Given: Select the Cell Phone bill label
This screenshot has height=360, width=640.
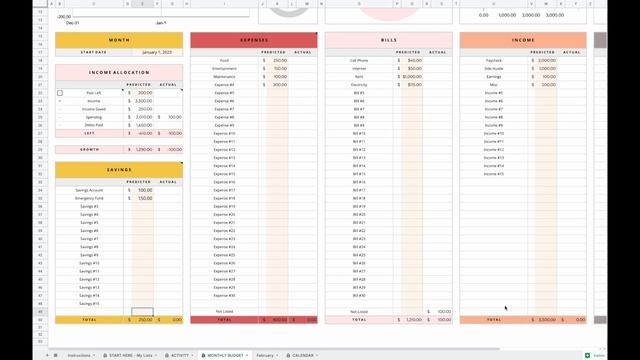Looking at the screenshot, I should (359, 60).
